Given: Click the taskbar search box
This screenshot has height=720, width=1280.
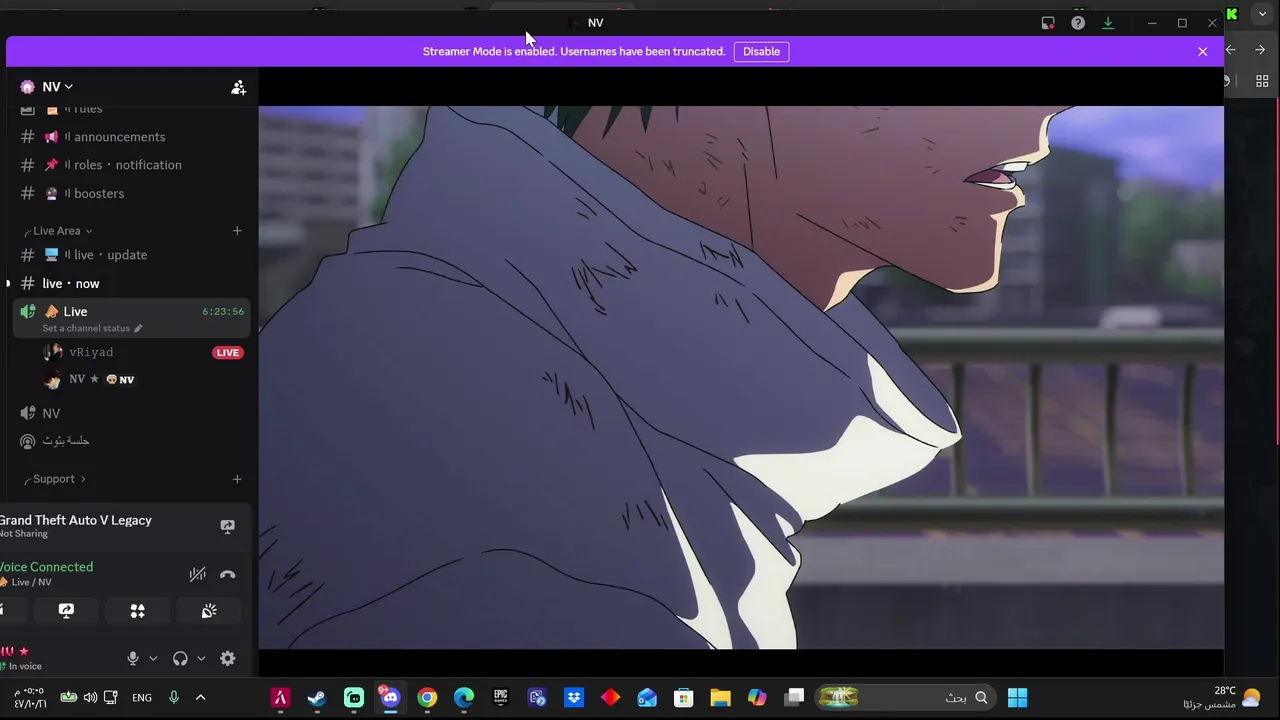Looking at the screenshot, I should [x=906, y=698].
